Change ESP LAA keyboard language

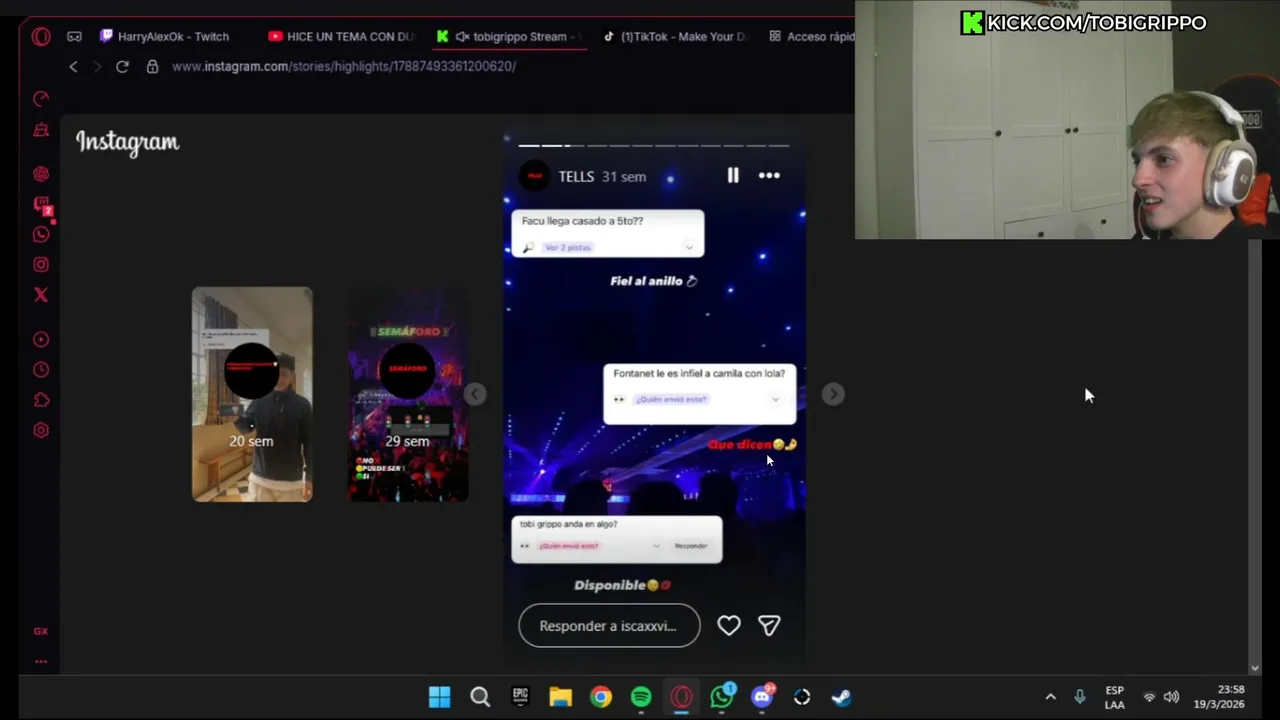pos(1114,697)
